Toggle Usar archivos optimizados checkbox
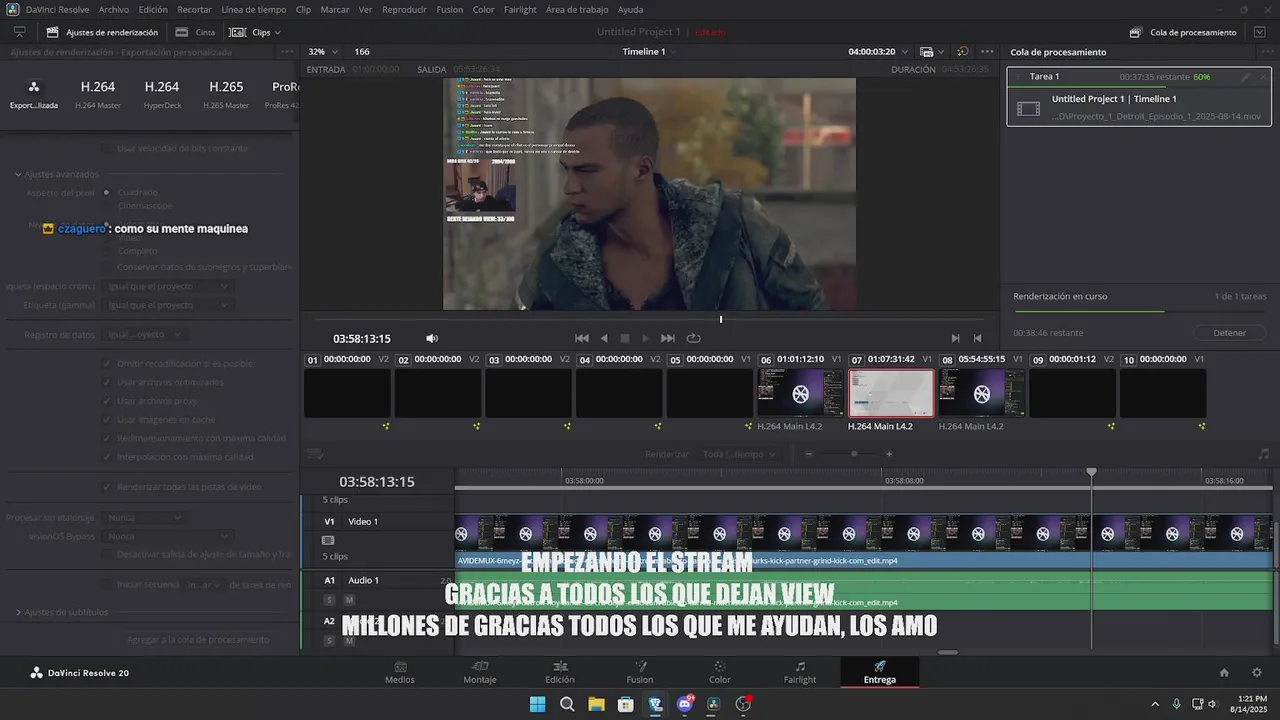Screen dimensions: 1280x720 [x=107, y=382]
